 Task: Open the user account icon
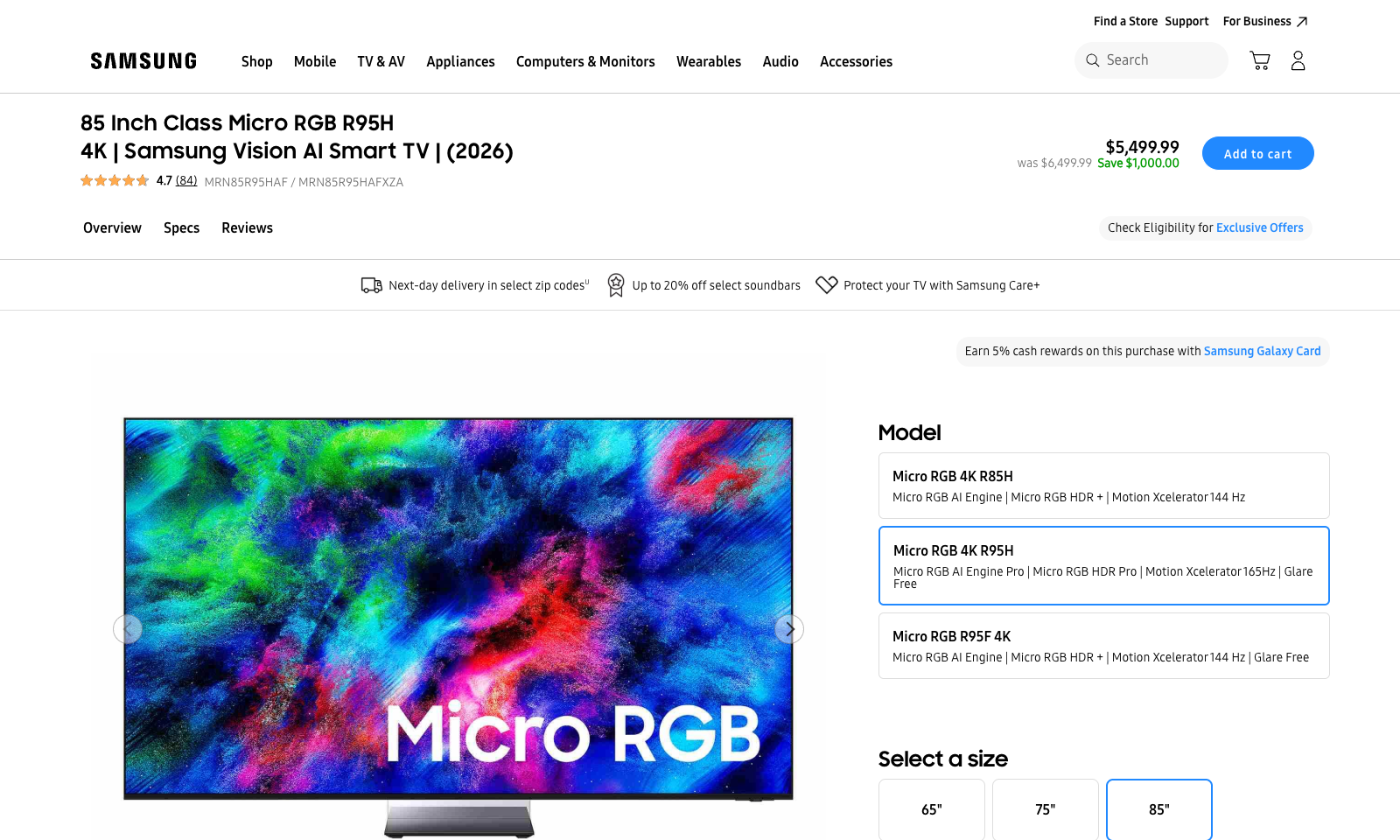click(x=1298, y=60)
